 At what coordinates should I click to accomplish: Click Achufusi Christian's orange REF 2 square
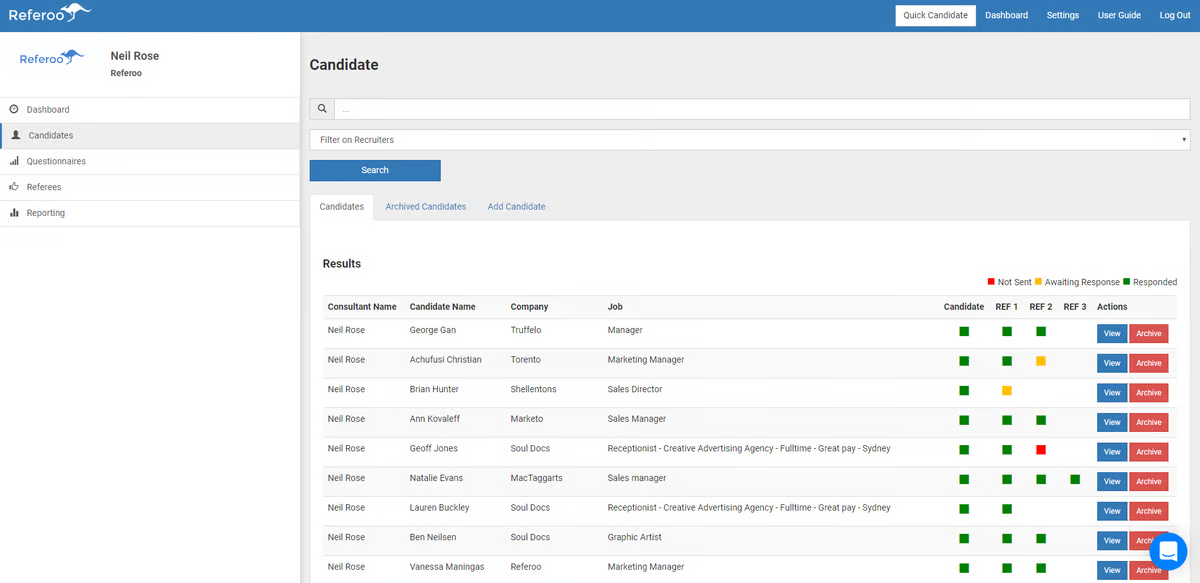click(x=1041, y=361)
